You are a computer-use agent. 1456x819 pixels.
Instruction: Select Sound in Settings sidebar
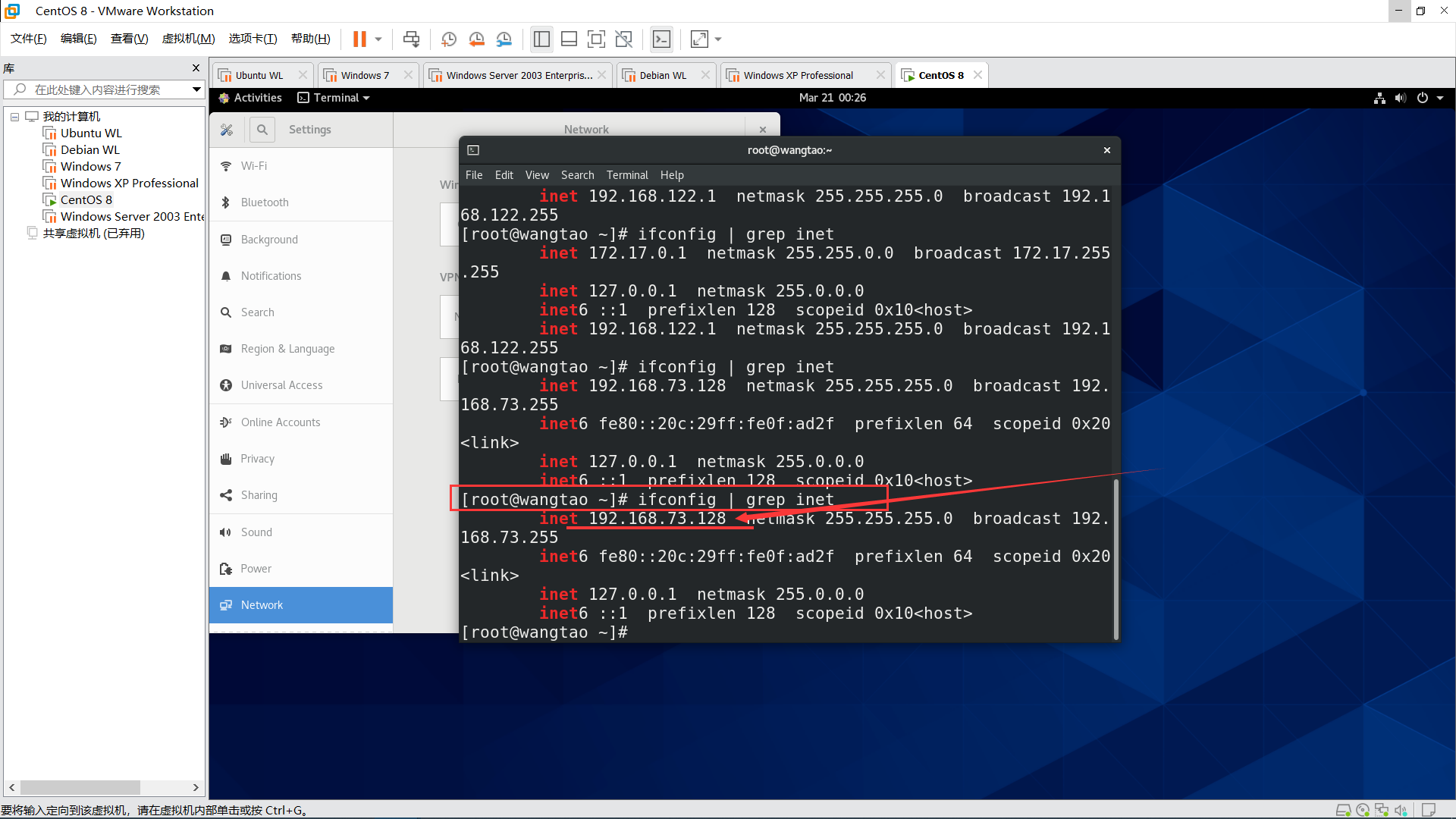pyautogui.click(x=301, y=532)
